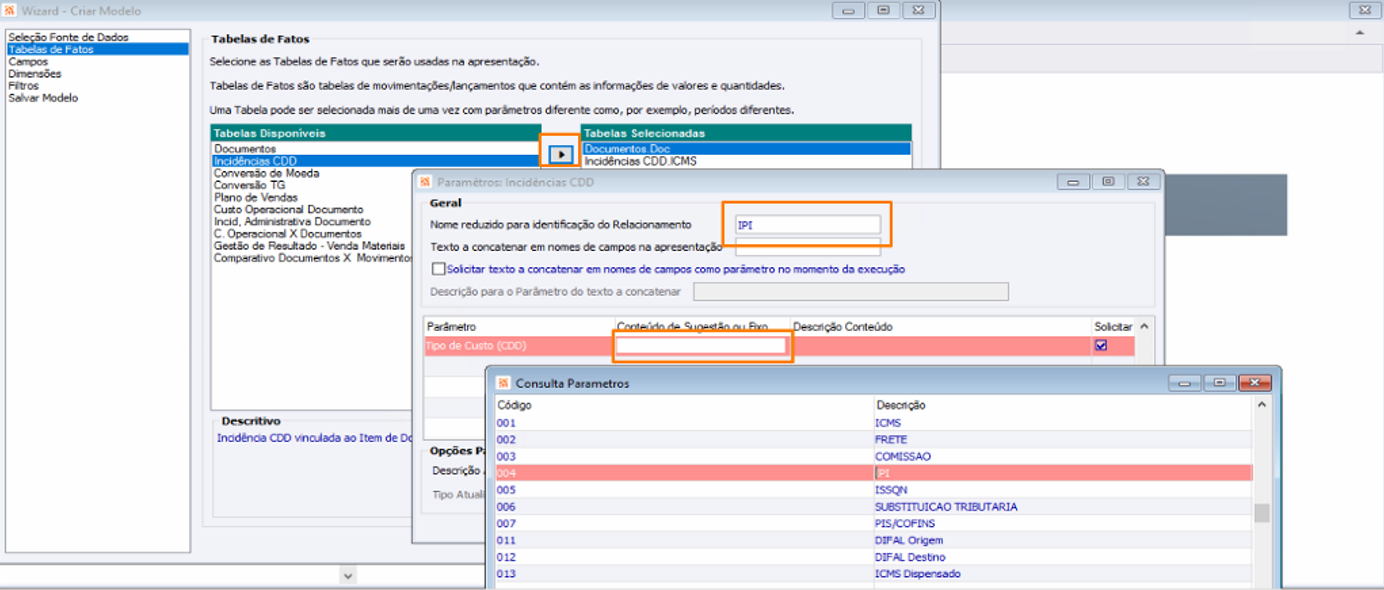Click the Texto a concatenar input field
This screenshot has width=1384, height=590.
coord(808,246)
